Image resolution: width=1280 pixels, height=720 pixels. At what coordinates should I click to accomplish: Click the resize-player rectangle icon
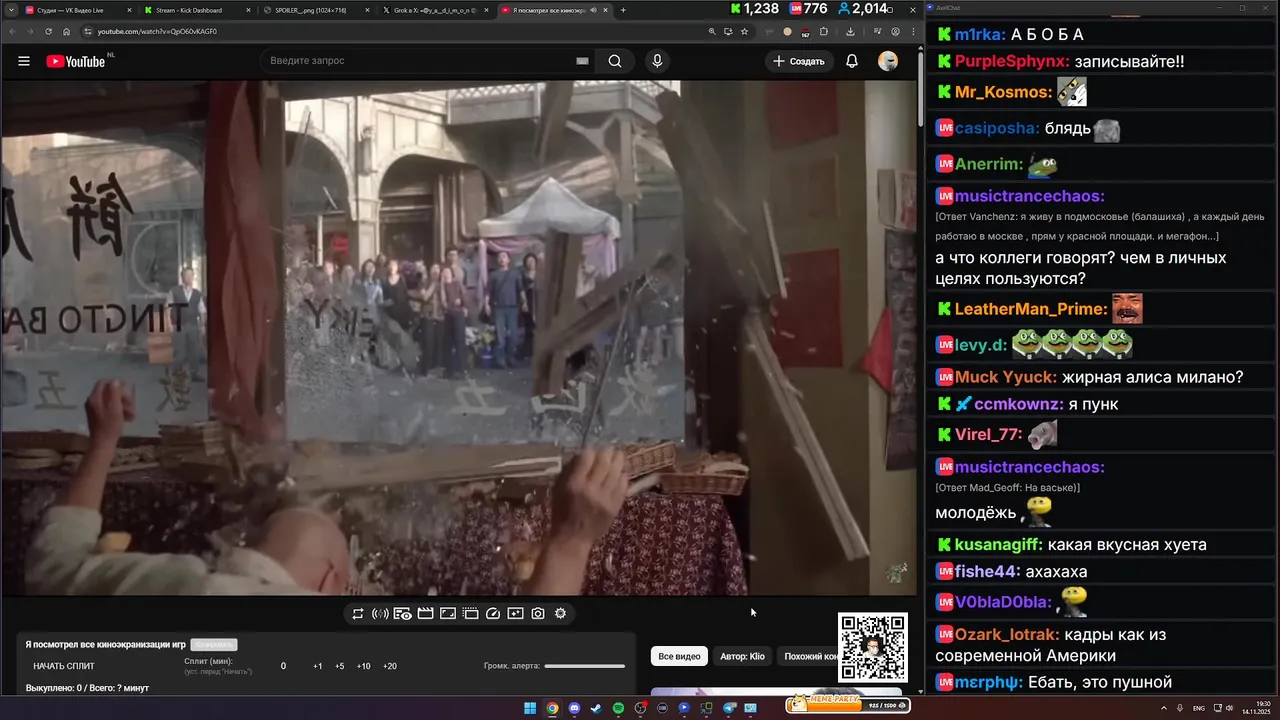pos(448,614)
